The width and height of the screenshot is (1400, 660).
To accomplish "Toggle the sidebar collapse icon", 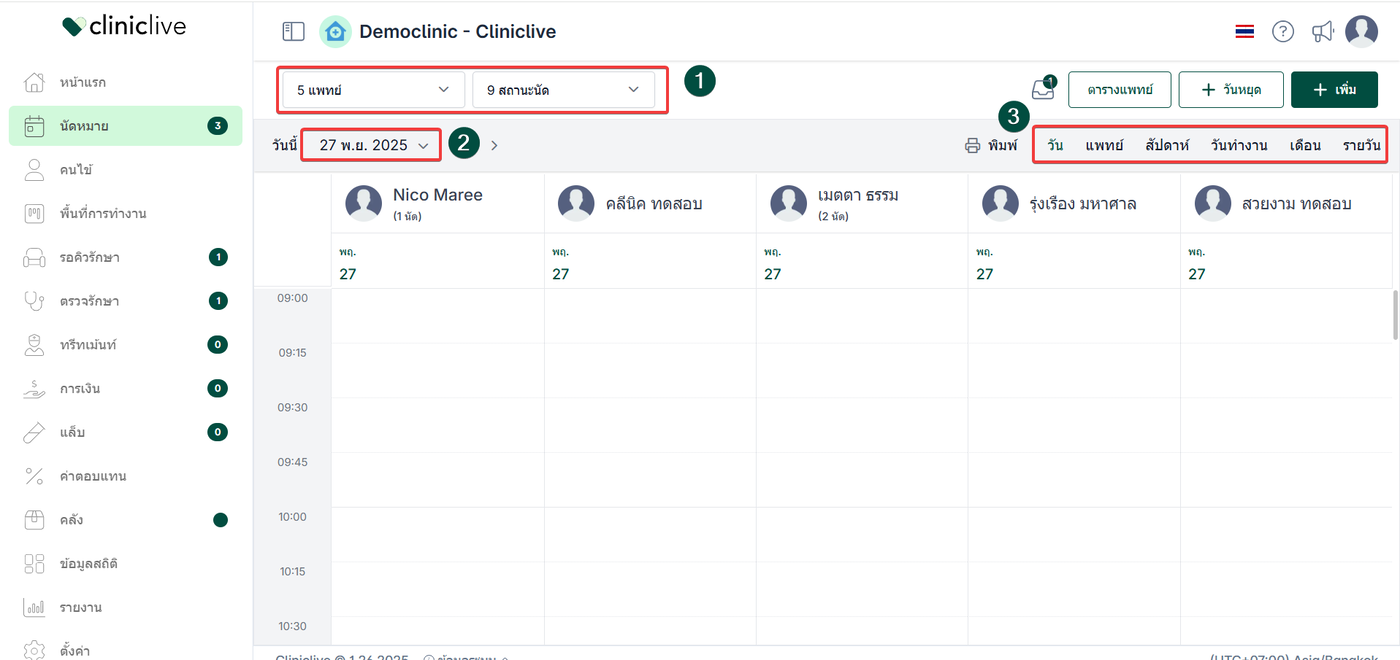I will [x=293, y=32].
